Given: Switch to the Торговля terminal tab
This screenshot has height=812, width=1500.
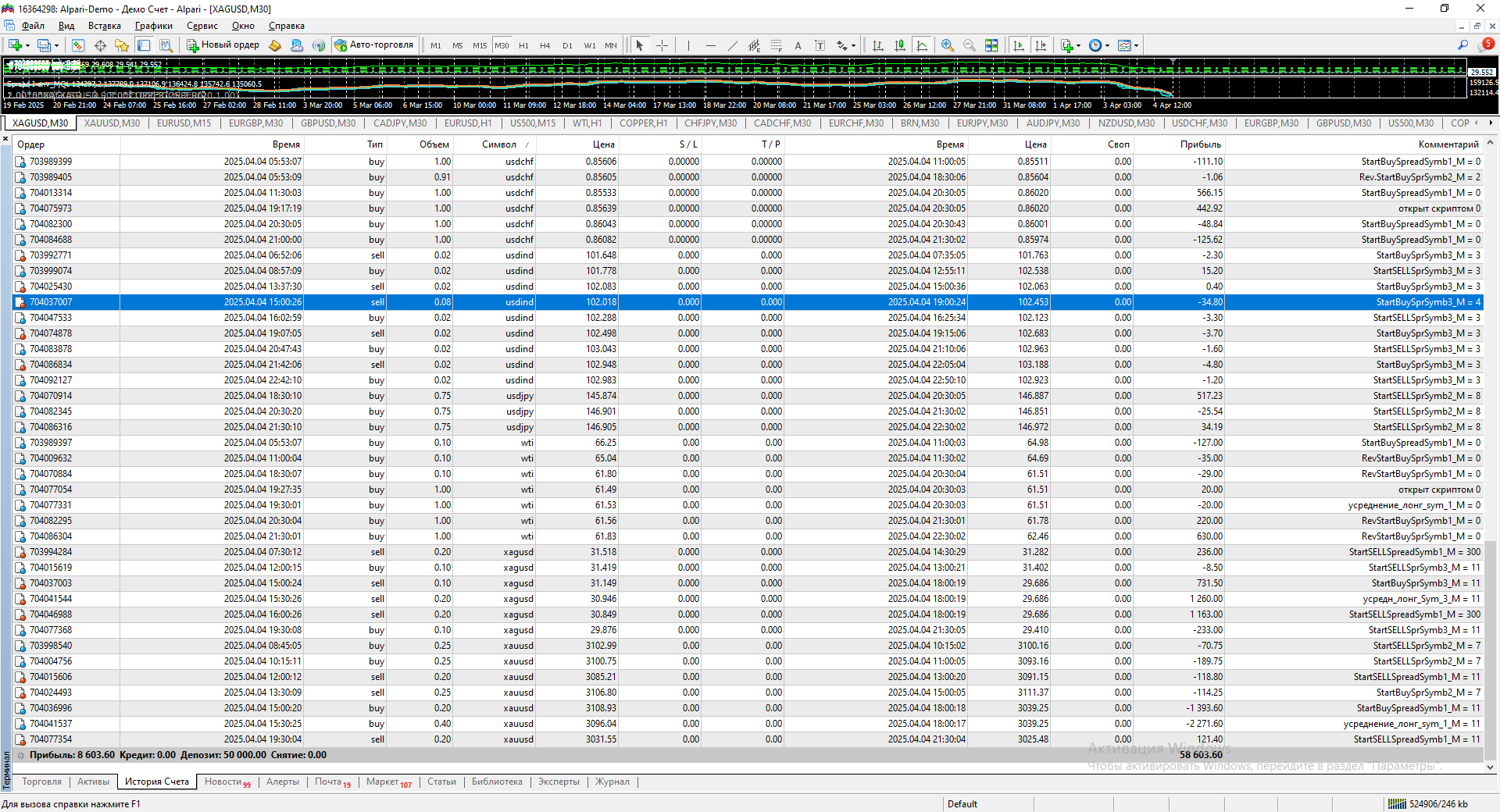Looking at the screenshot, I should [x=41, y=782].
